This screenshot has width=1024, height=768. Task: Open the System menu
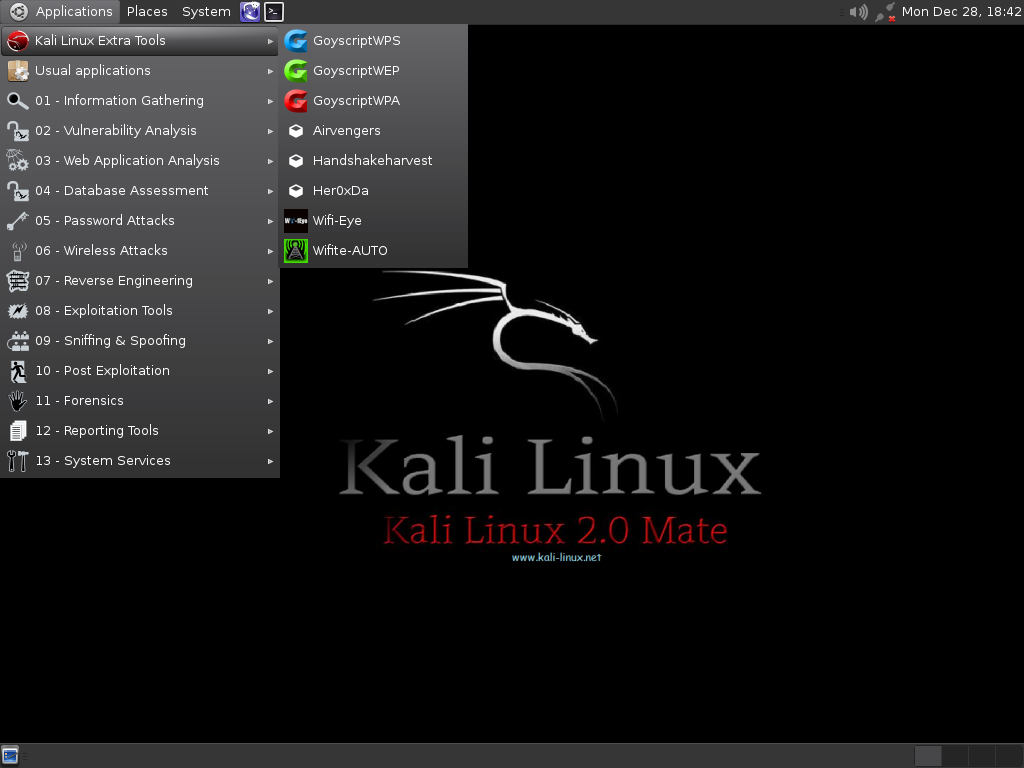(206, 12)
